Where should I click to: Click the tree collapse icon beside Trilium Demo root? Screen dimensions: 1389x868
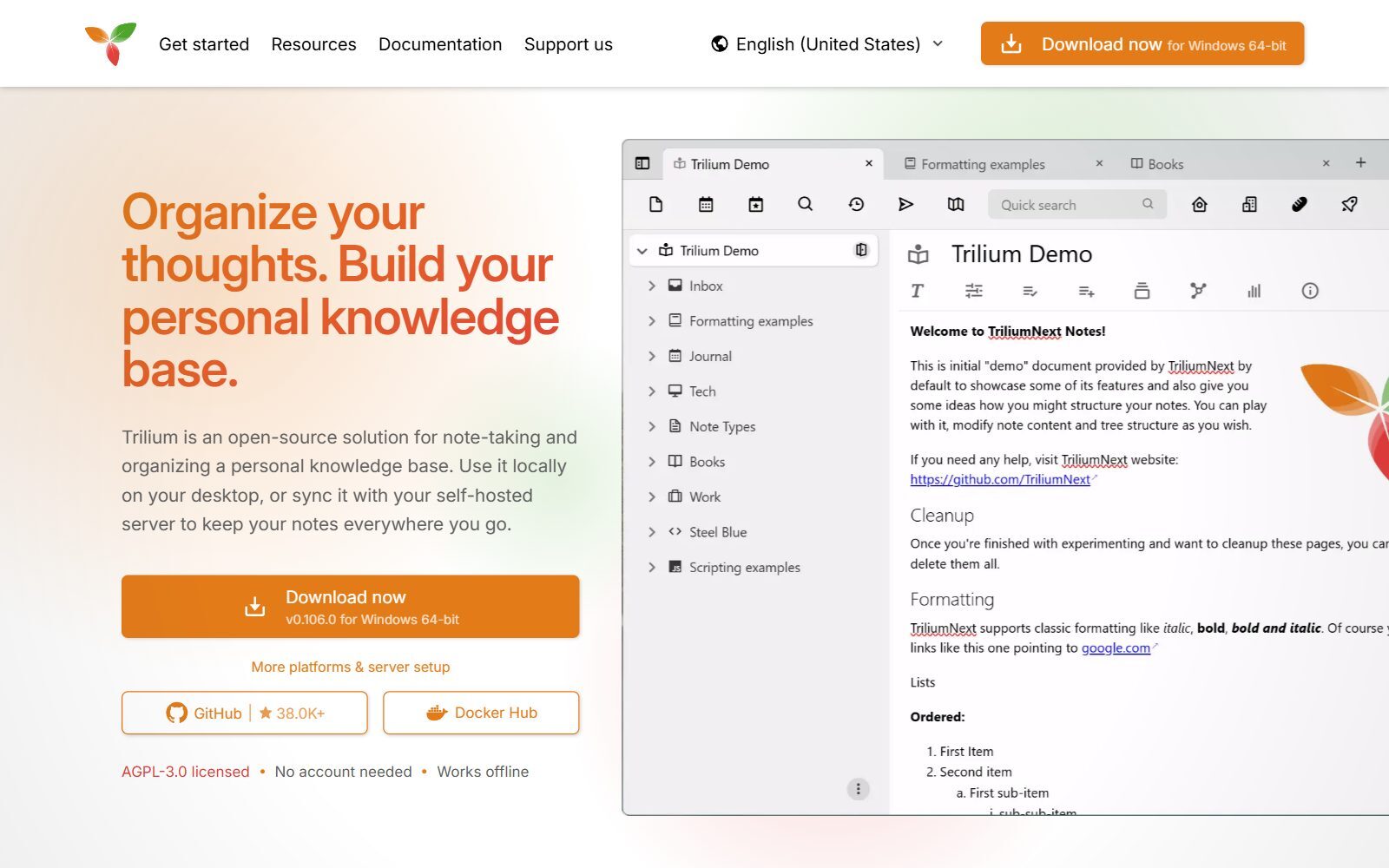coord(861,250)
